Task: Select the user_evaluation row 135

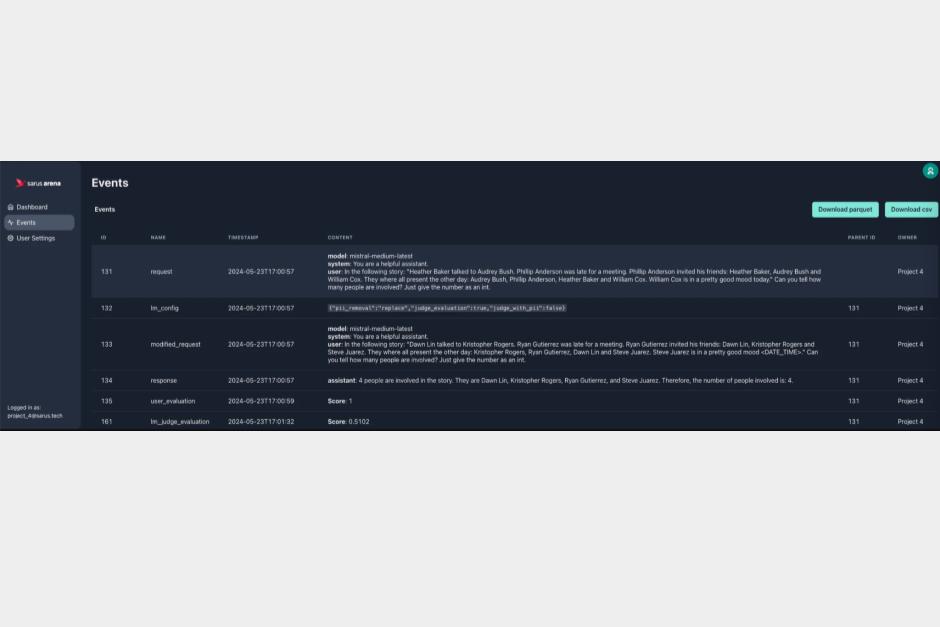Action: coord(172,401)
